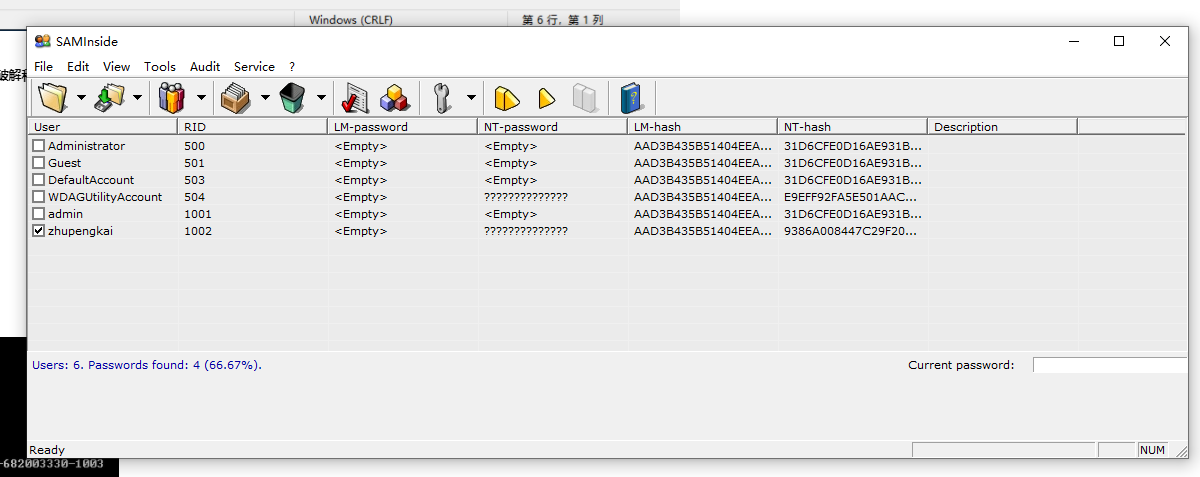This screenshot has width=1200, height=477.
Task: Click the red checkmark document icon
Action: coord(355,98)
